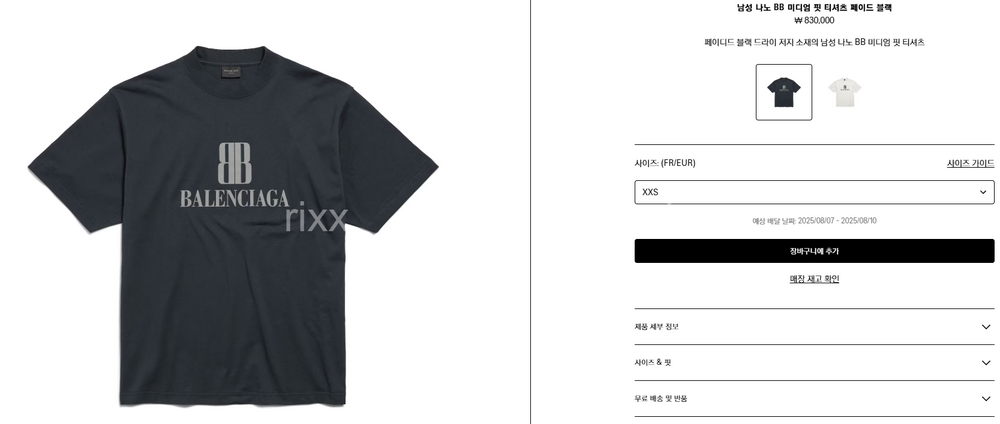Click the chevron beside 사이즈 & 핏

[986, 362]
